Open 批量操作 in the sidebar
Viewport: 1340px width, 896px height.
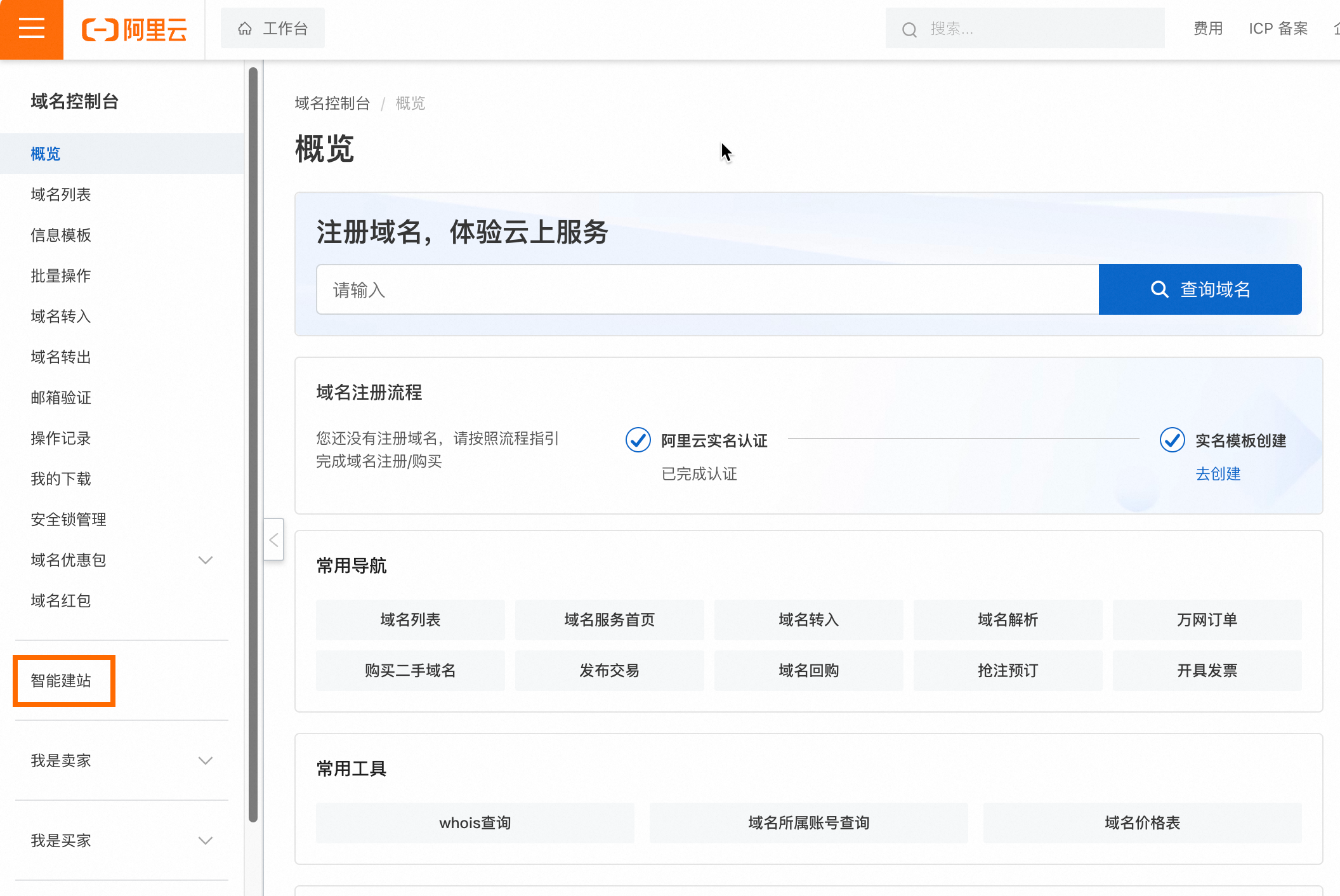click(x=122, y=275)
